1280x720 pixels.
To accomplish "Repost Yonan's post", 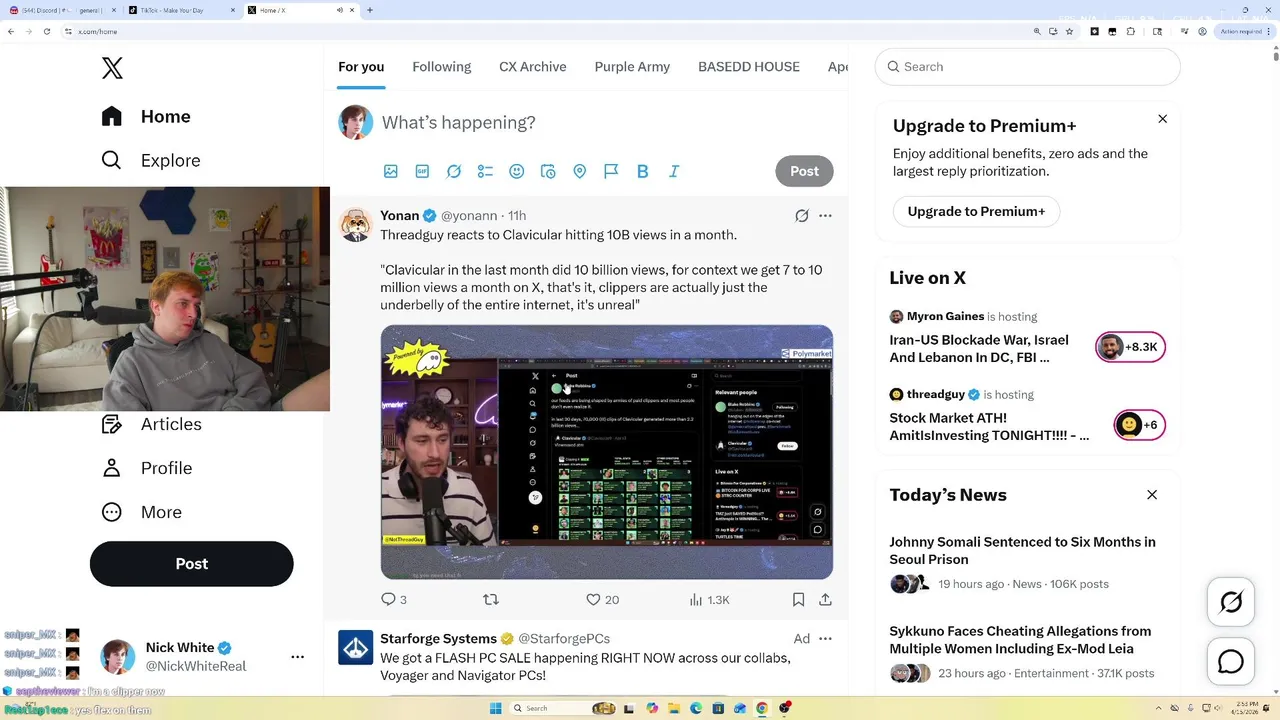I will pyautogui.click(x=491, y=599).
